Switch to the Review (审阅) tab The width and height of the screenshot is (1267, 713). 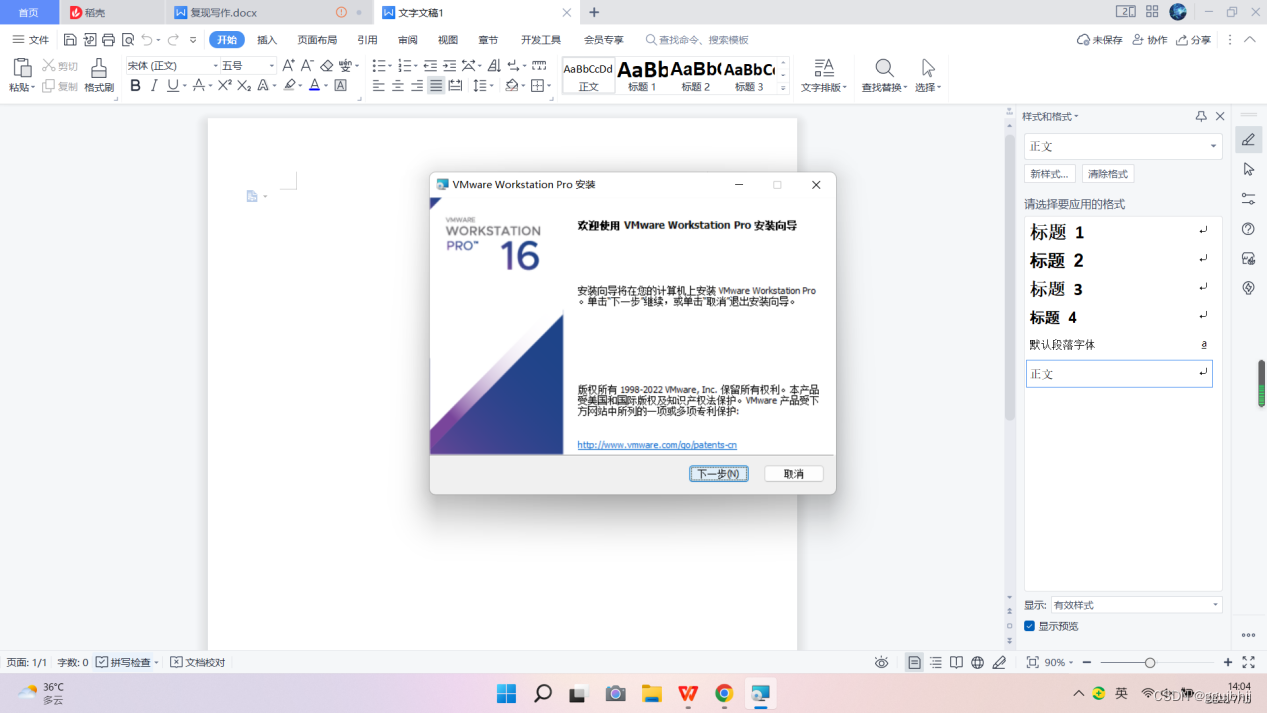(x=407, y=40)
